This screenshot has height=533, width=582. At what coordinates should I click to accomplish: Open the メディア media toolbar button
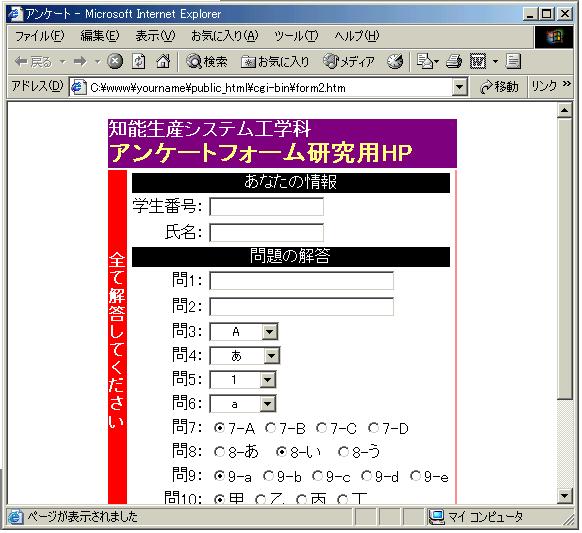coord(349,61)
